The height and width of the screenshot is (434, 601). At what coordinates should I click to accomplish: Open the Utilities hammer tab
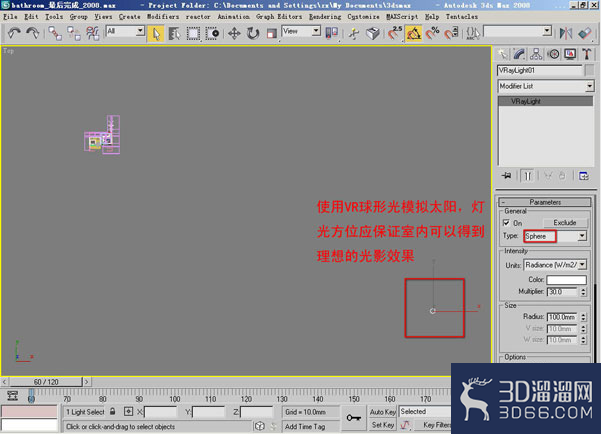[587, 54]
